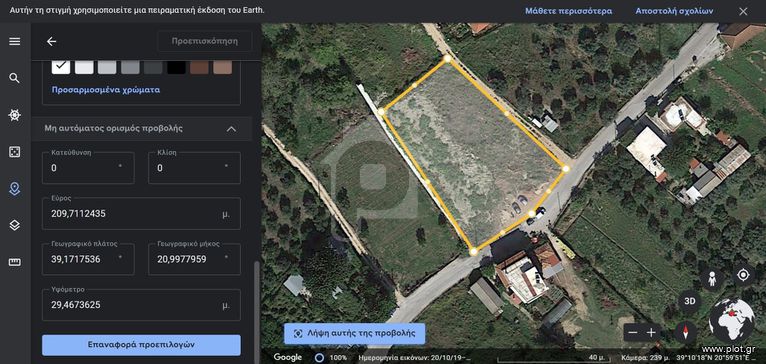Open Μάθετε περισσότερα link

569,11
